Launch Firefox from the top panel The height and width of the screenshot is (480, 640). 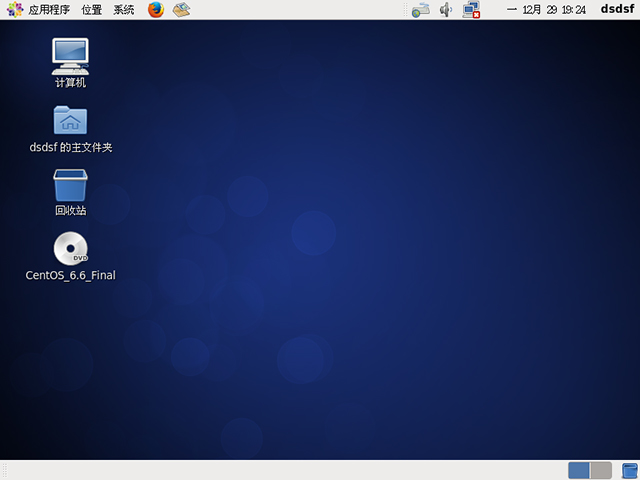156,9
